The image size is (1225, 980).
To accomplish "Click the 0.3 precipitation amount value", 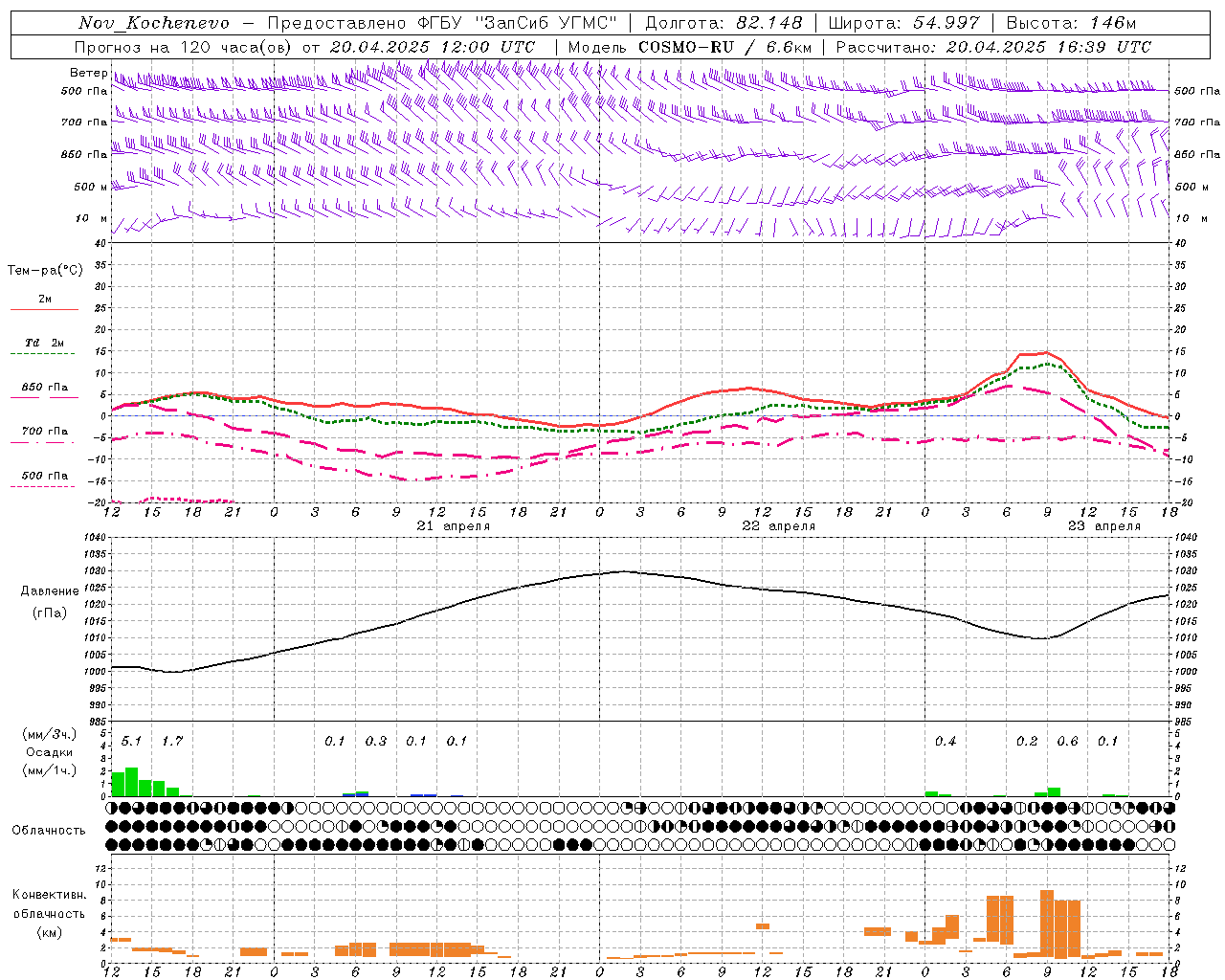I will point(376,742).
